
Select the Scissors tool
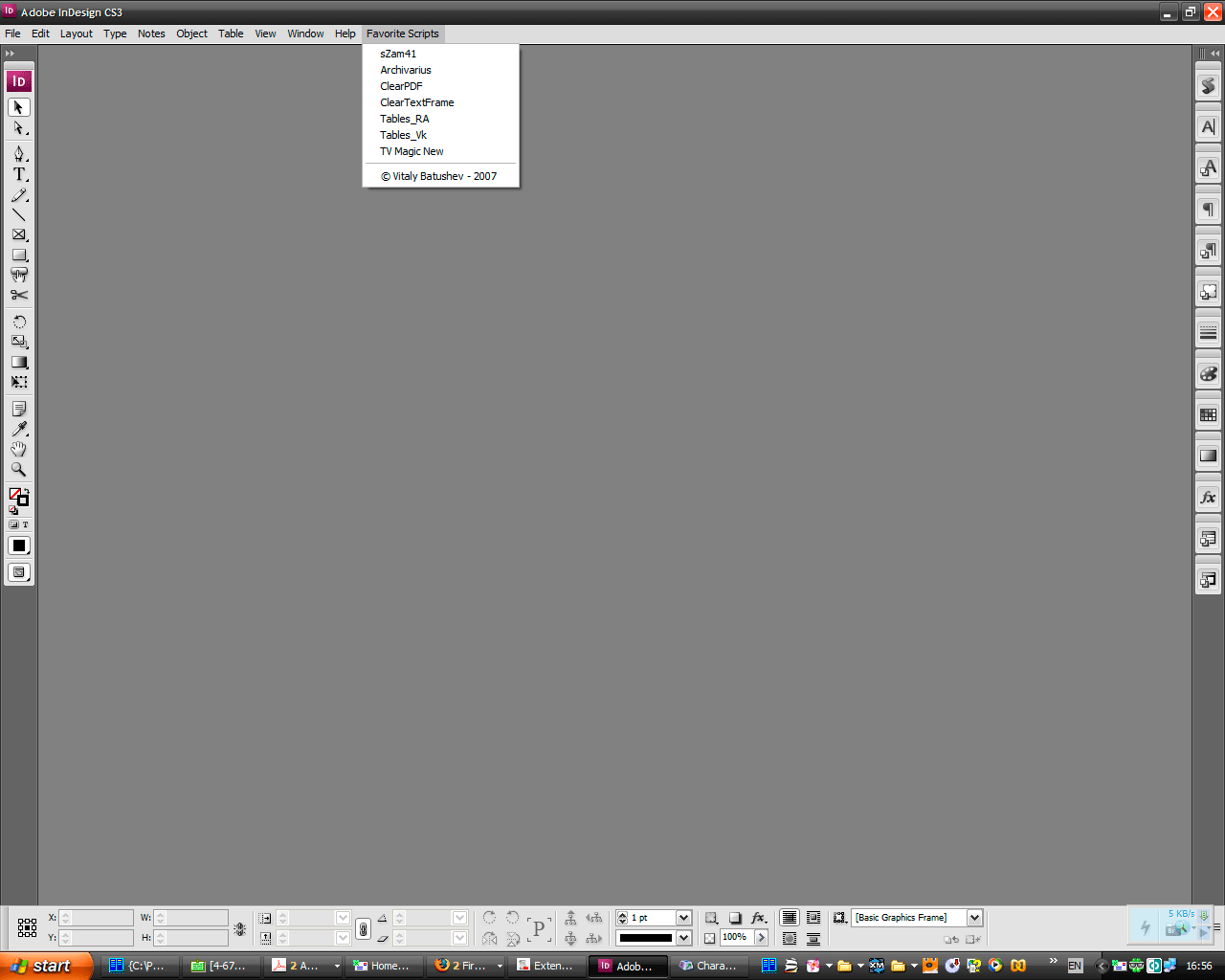[x=18, y=295]
